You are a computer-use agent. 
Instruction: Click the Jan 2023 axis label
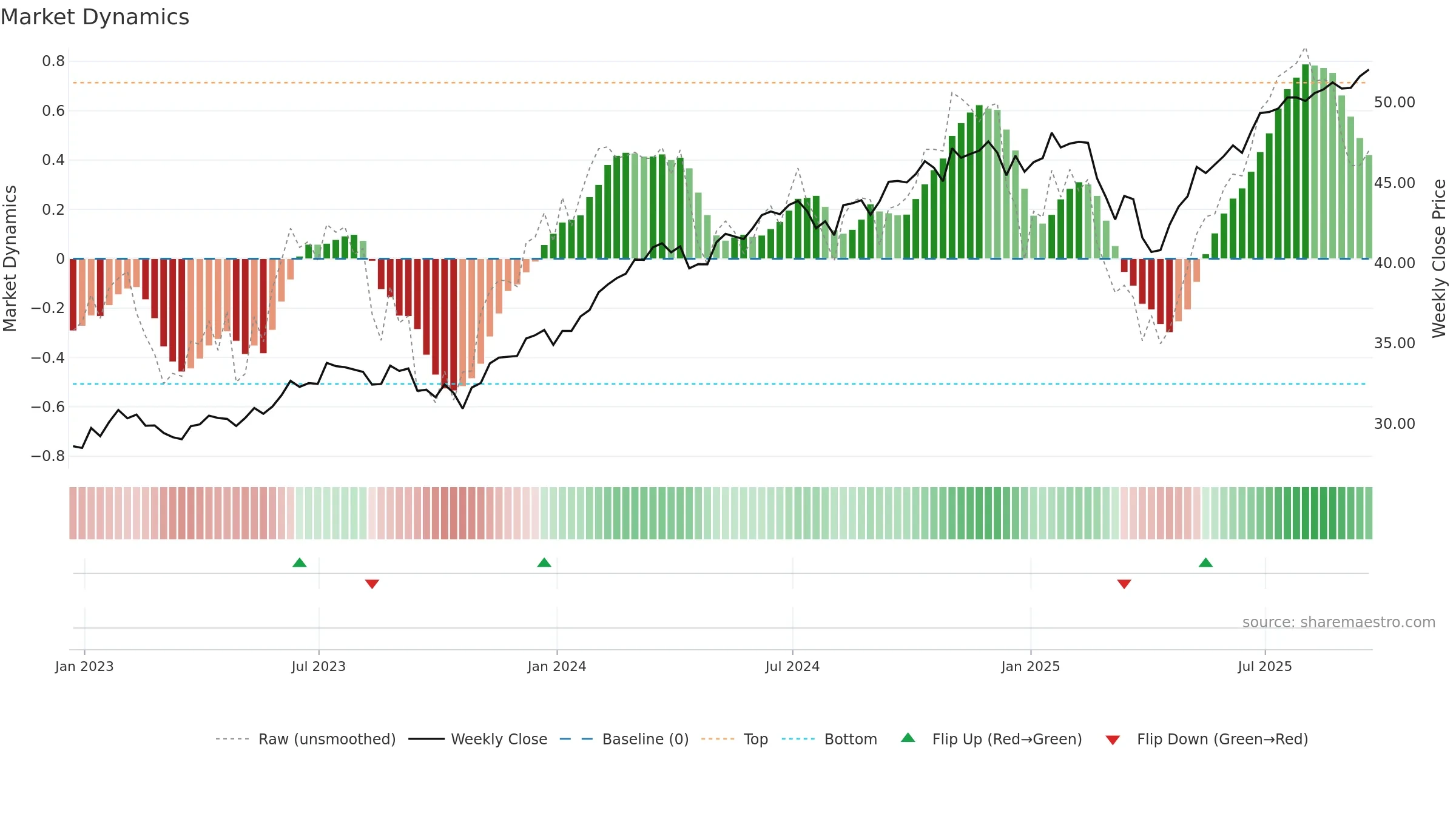84,666
